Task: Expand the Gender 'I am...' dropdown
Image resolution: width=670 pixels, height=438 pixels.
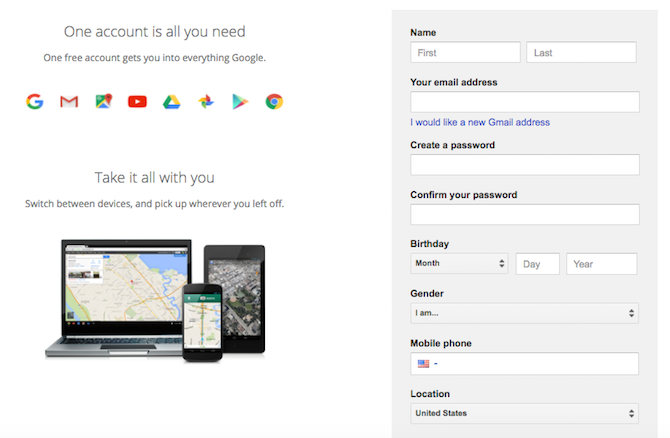Action: [524, 314]
